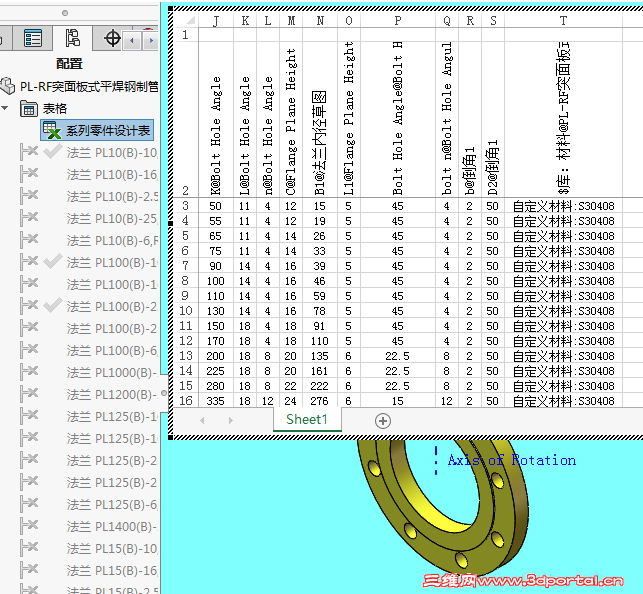
Task: Click configuration icon for 法兰 PL1000(B)
Action: pyautogui.click(x=29, y=373)
